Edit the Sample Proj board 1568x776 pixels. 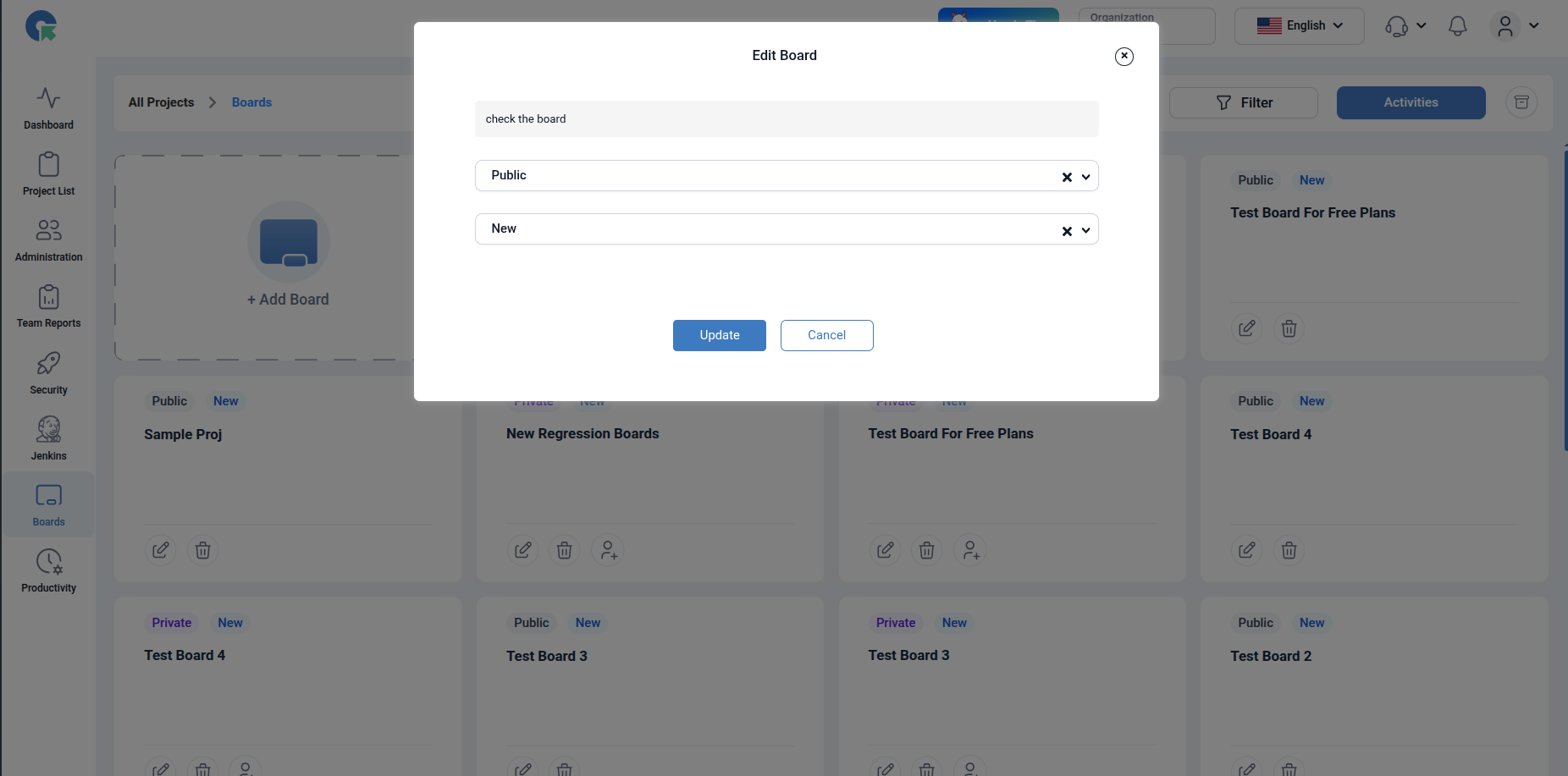point(161,550)
